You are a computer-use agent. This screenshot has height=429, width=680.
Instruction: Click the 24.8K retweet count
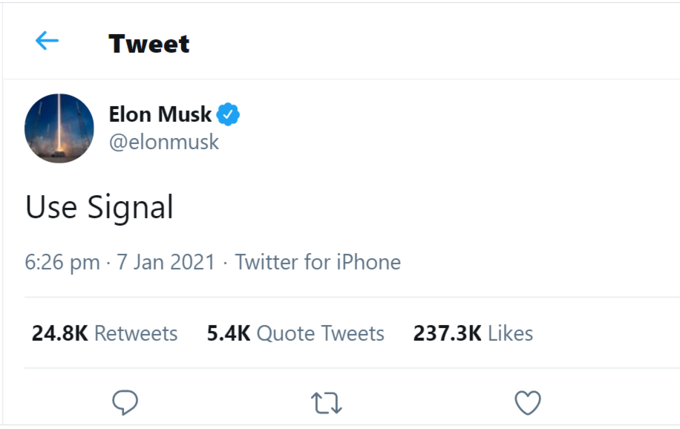(x=60, y=334)
